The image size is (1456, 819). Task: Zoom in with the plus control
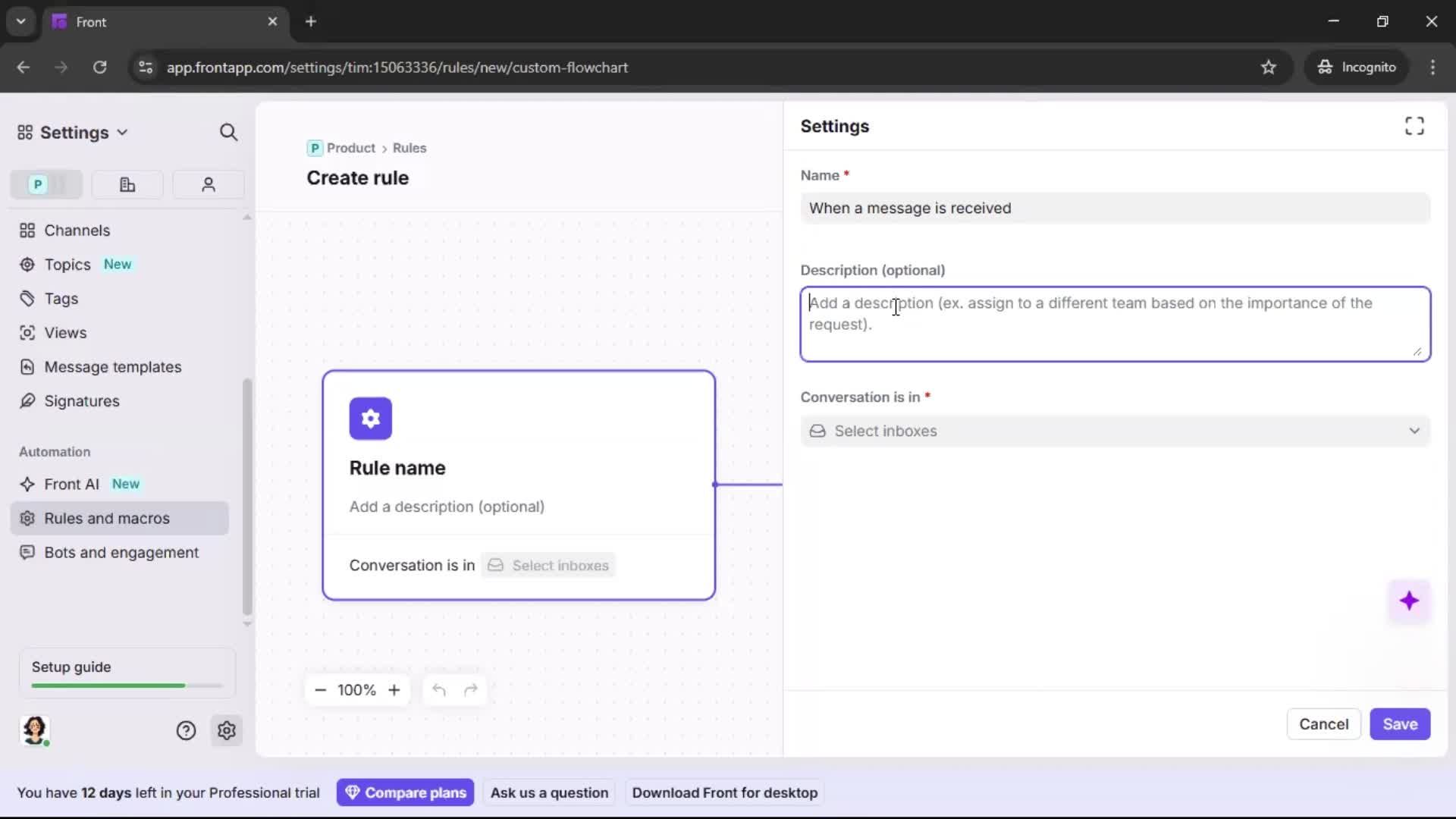395,690
